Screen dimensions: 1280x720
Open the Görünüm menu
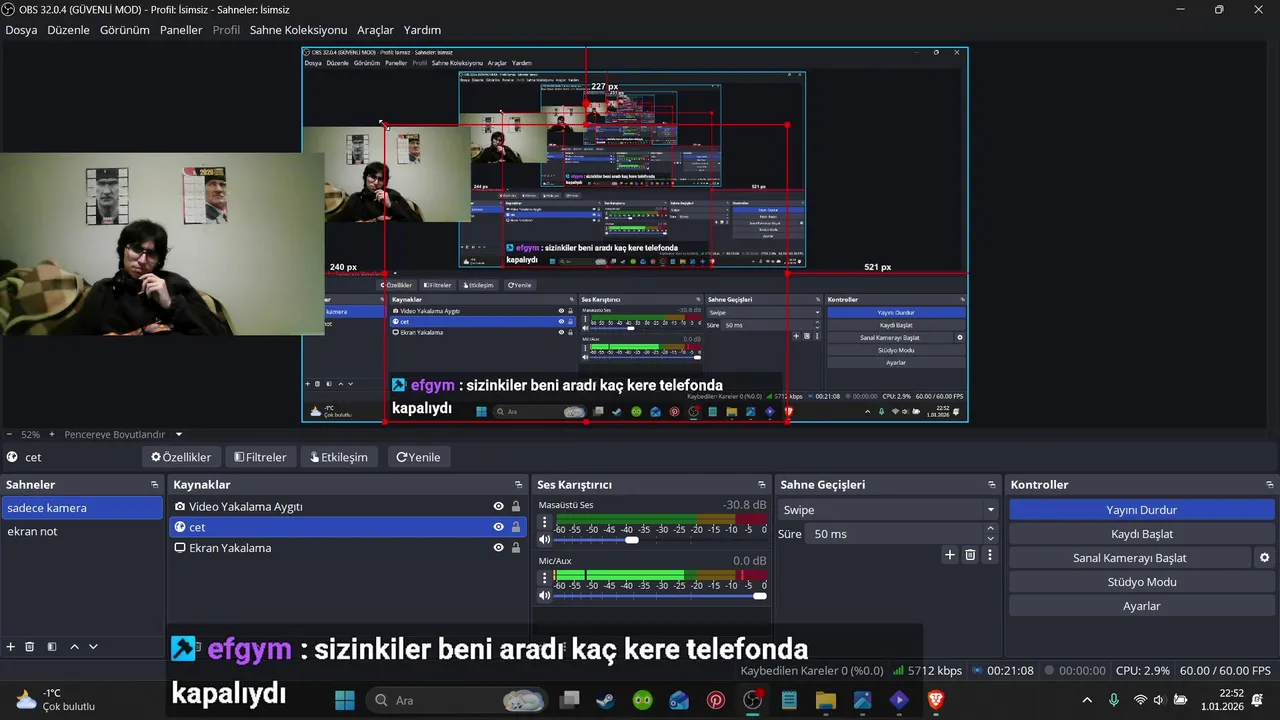[x=124, y=30]
